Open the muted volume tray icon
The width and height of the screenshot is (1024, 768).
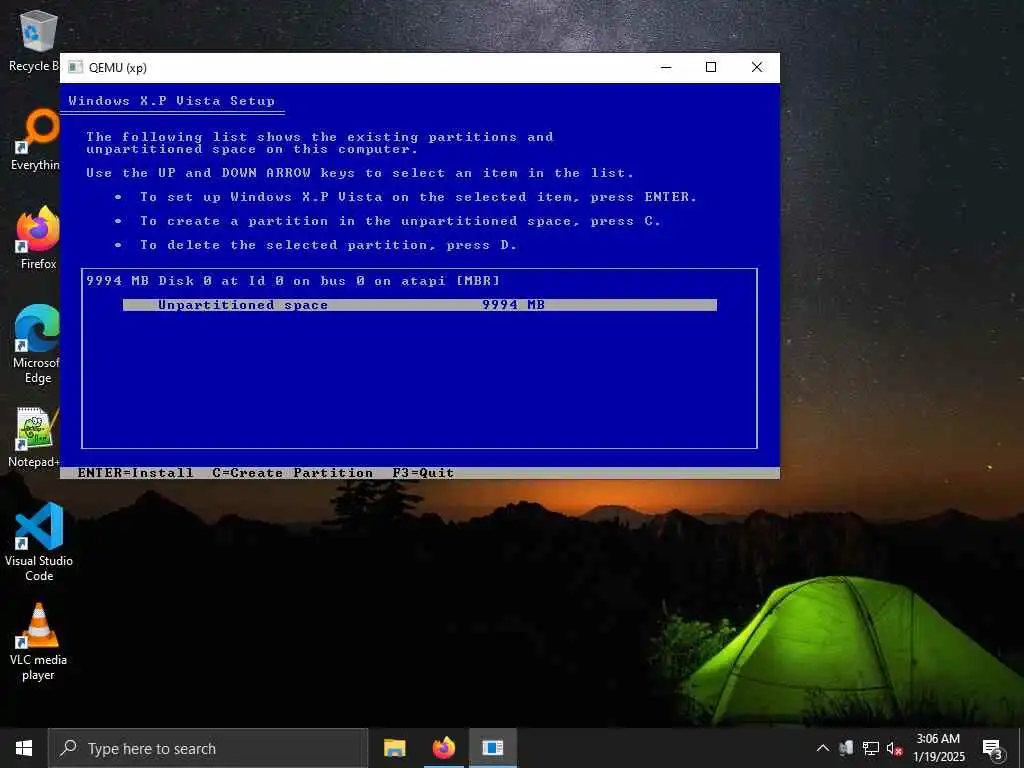pos(894,748)
